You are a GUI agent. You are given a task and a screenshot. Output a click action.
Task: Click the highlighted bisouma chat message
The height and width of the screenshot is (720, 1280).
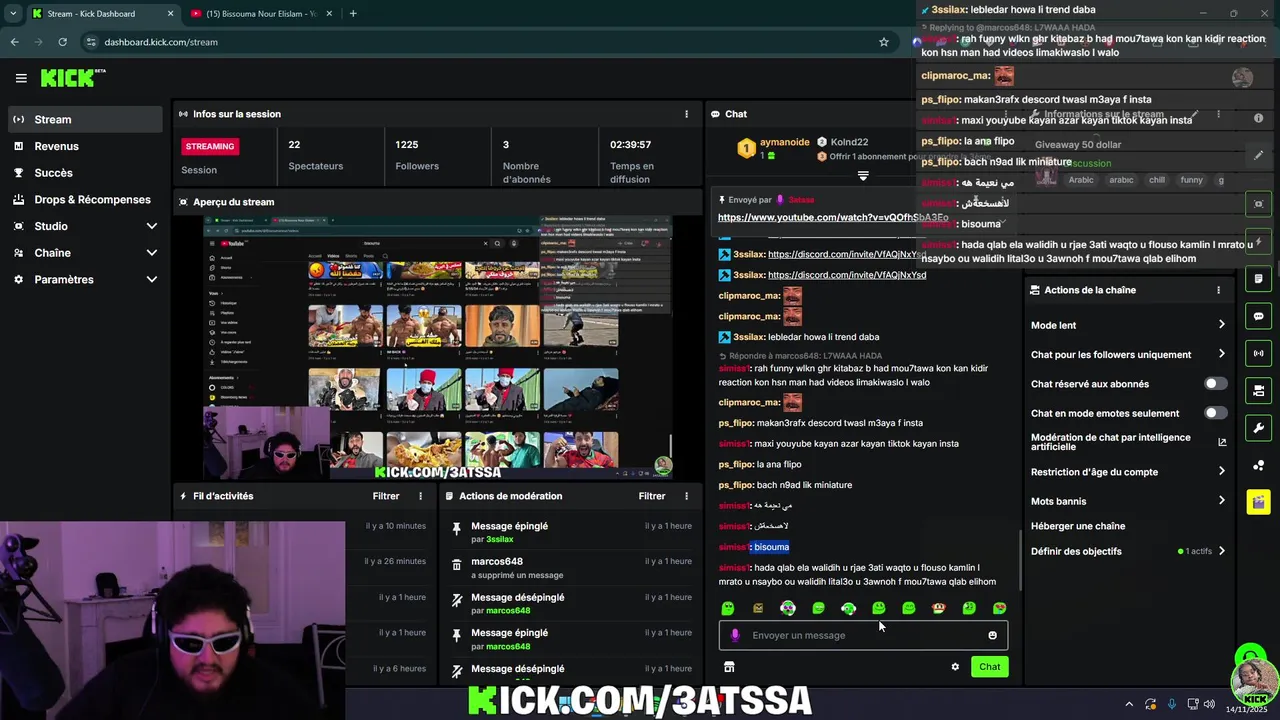pyautogui.click(x=771, y=547)
